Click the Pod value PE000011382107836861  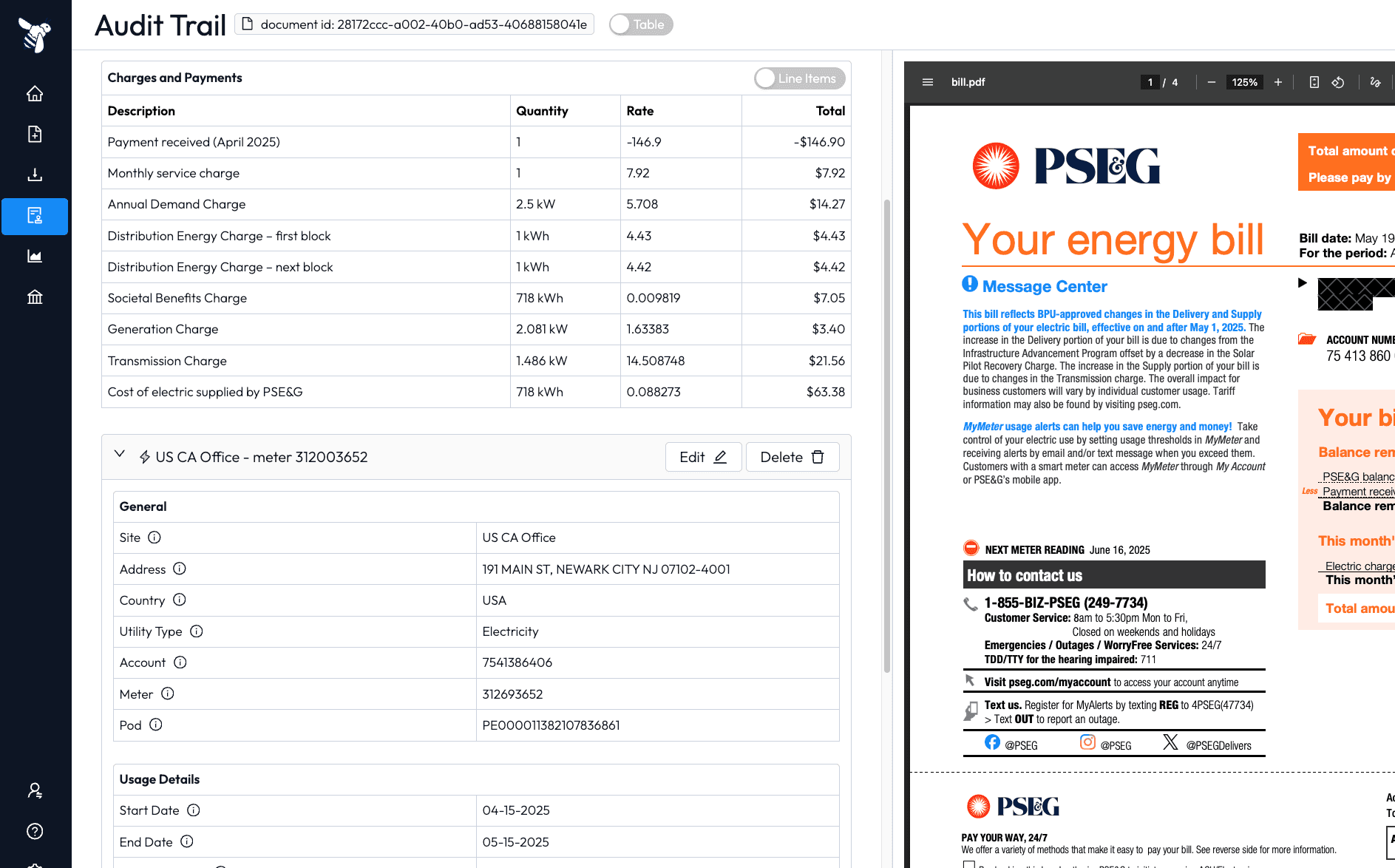coord(551,725)
